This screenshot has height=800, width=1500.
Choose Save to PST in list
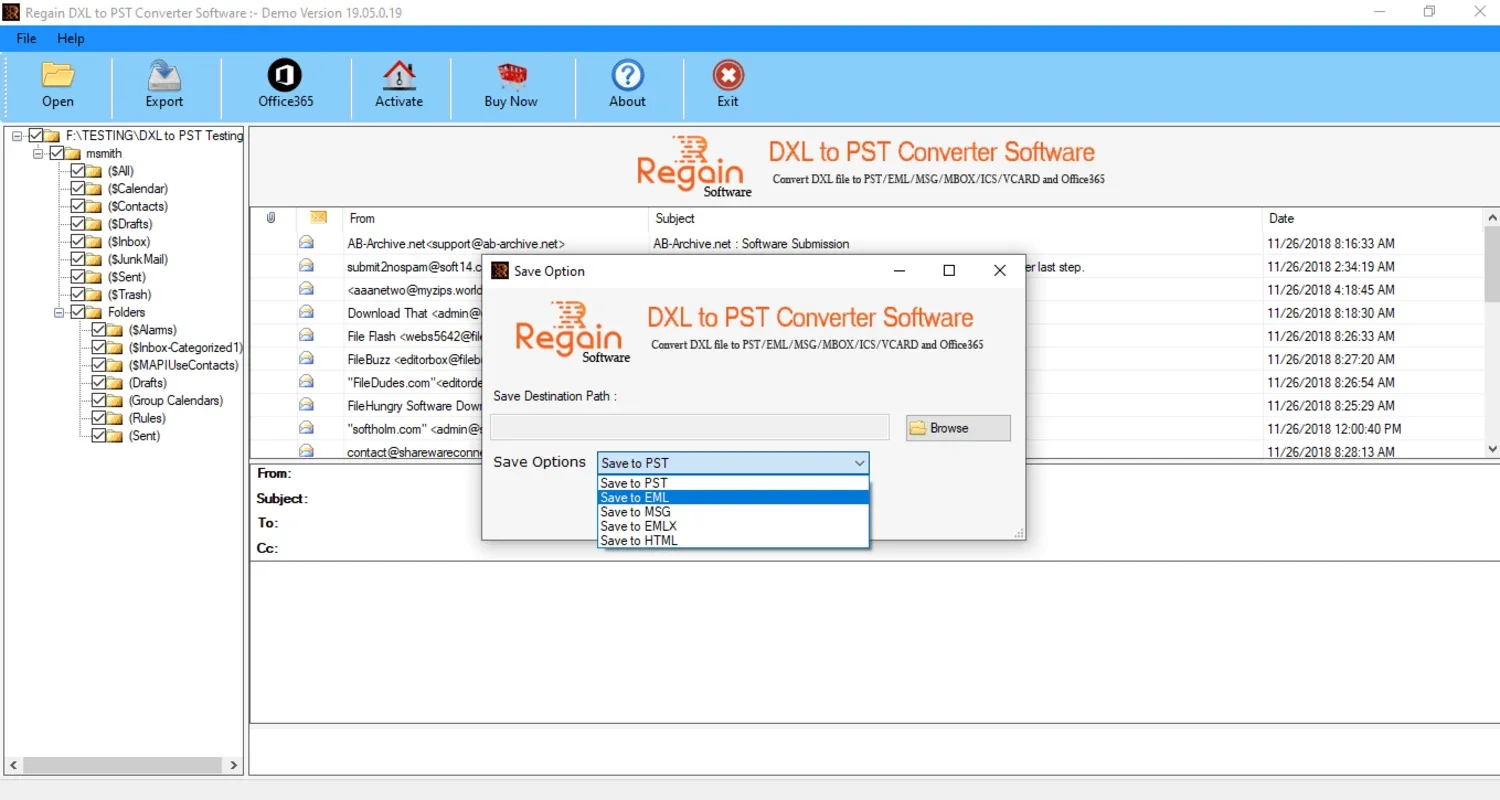point(733,483)
